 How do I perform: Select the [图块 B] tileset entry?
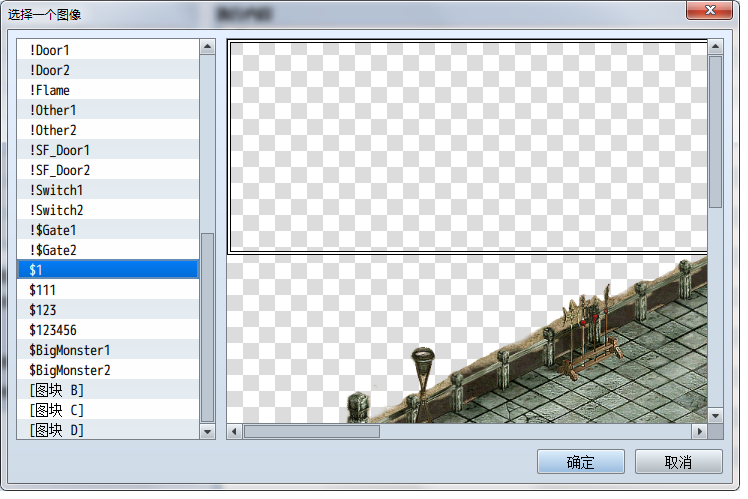[108, 390]
